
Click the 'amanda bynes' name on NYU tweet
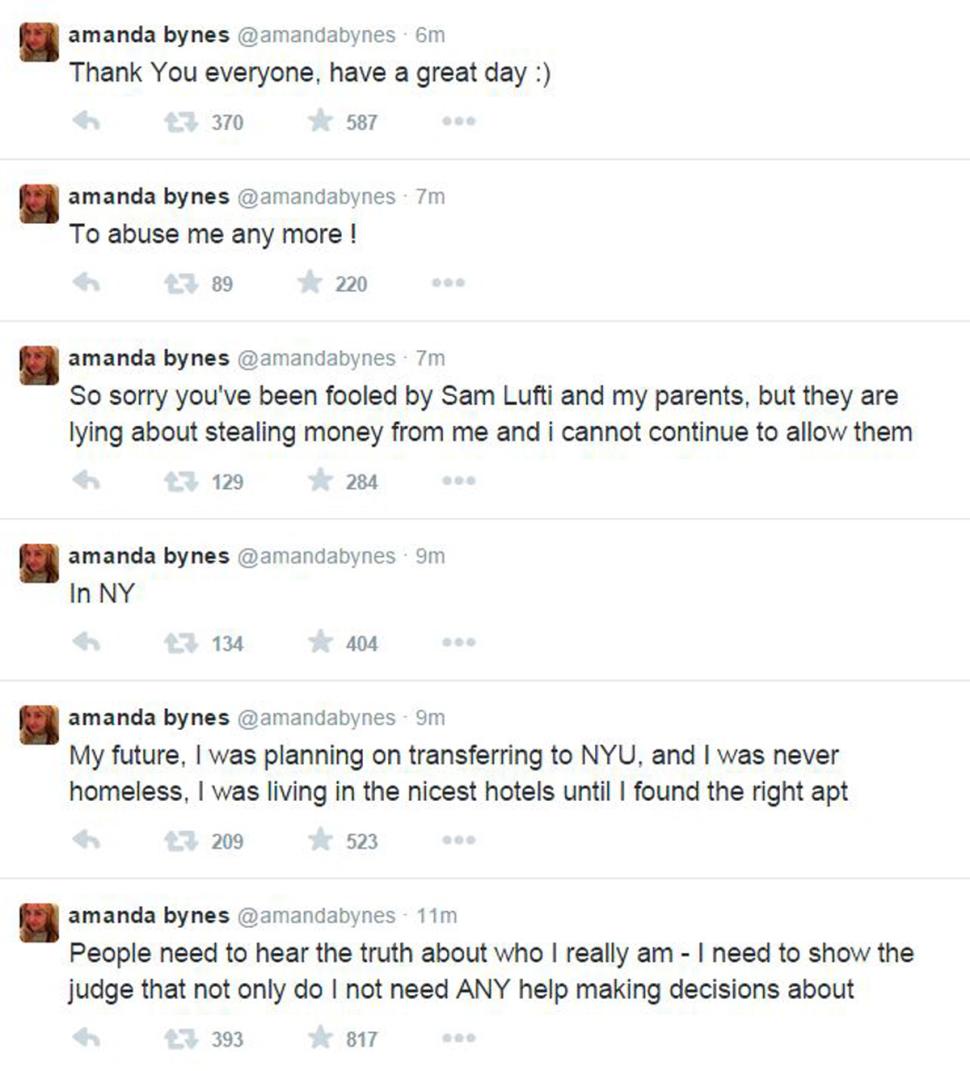click(148, 718)
